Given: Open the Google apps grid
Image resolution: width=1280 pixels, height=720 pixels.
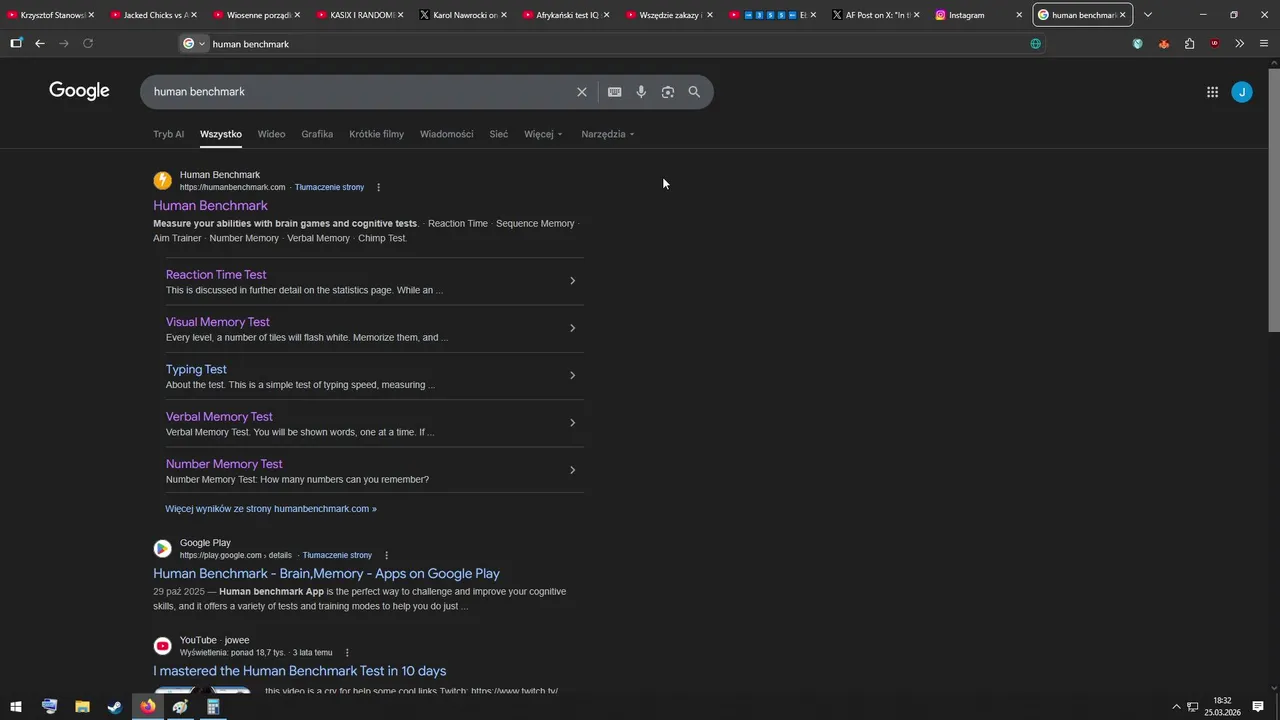Looking at the screenshot, I should pyautogui.click(x=1212, y=92).
